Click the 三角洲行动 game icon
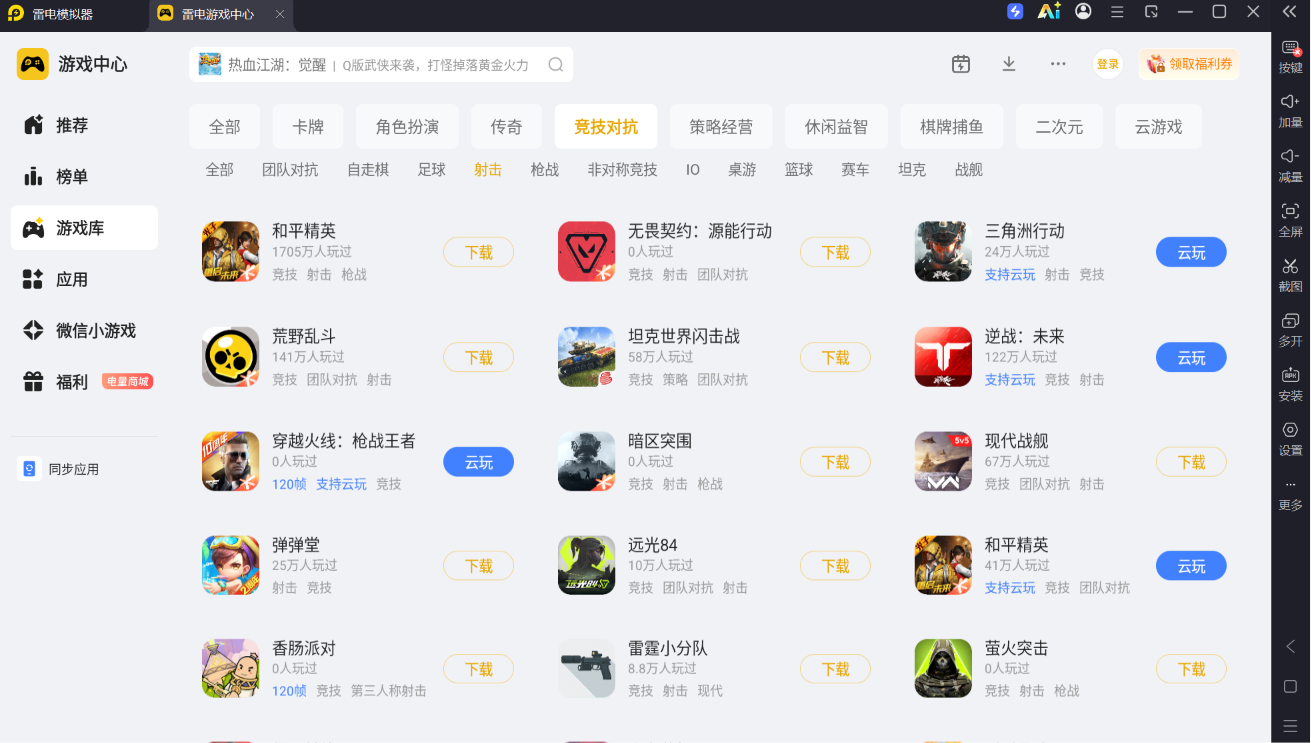The image size is (1311, 743). (943, 252)
